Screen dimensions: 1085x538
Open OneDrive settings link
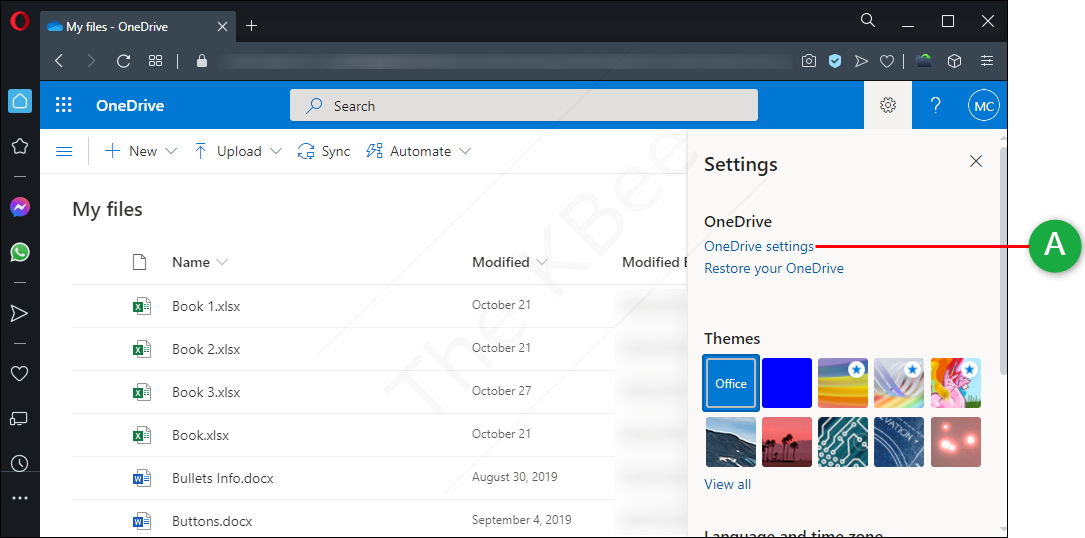(759, 246)
